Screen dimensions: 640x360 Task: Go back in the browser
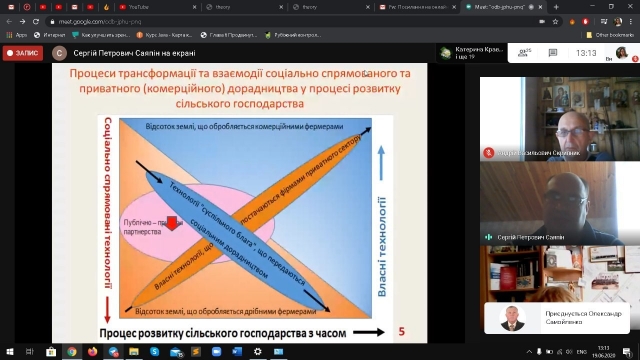[9, 22]
